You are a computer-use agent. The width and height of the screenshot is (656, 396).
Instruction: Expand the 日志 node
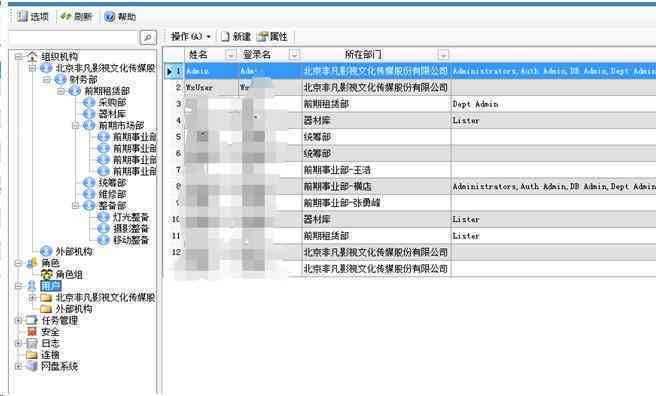(x=18, y=343)
